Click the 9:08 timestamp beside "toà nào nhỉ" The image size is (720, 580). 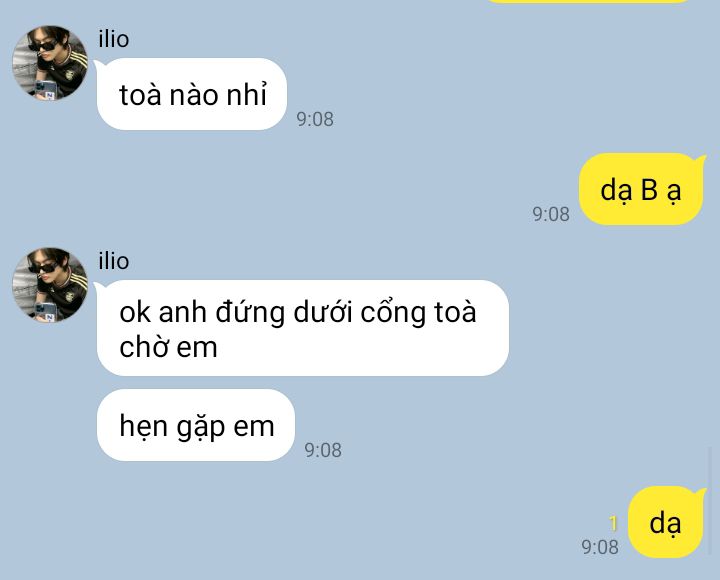coord(315,119)
